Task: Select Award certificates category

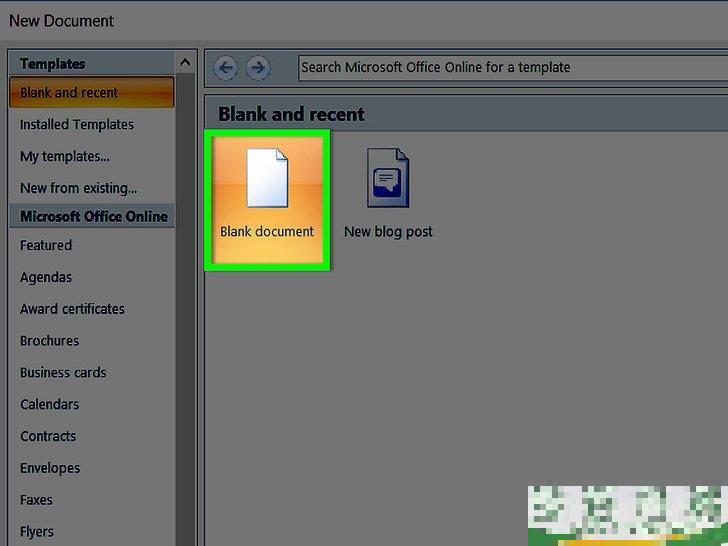Action: point(72,309)
